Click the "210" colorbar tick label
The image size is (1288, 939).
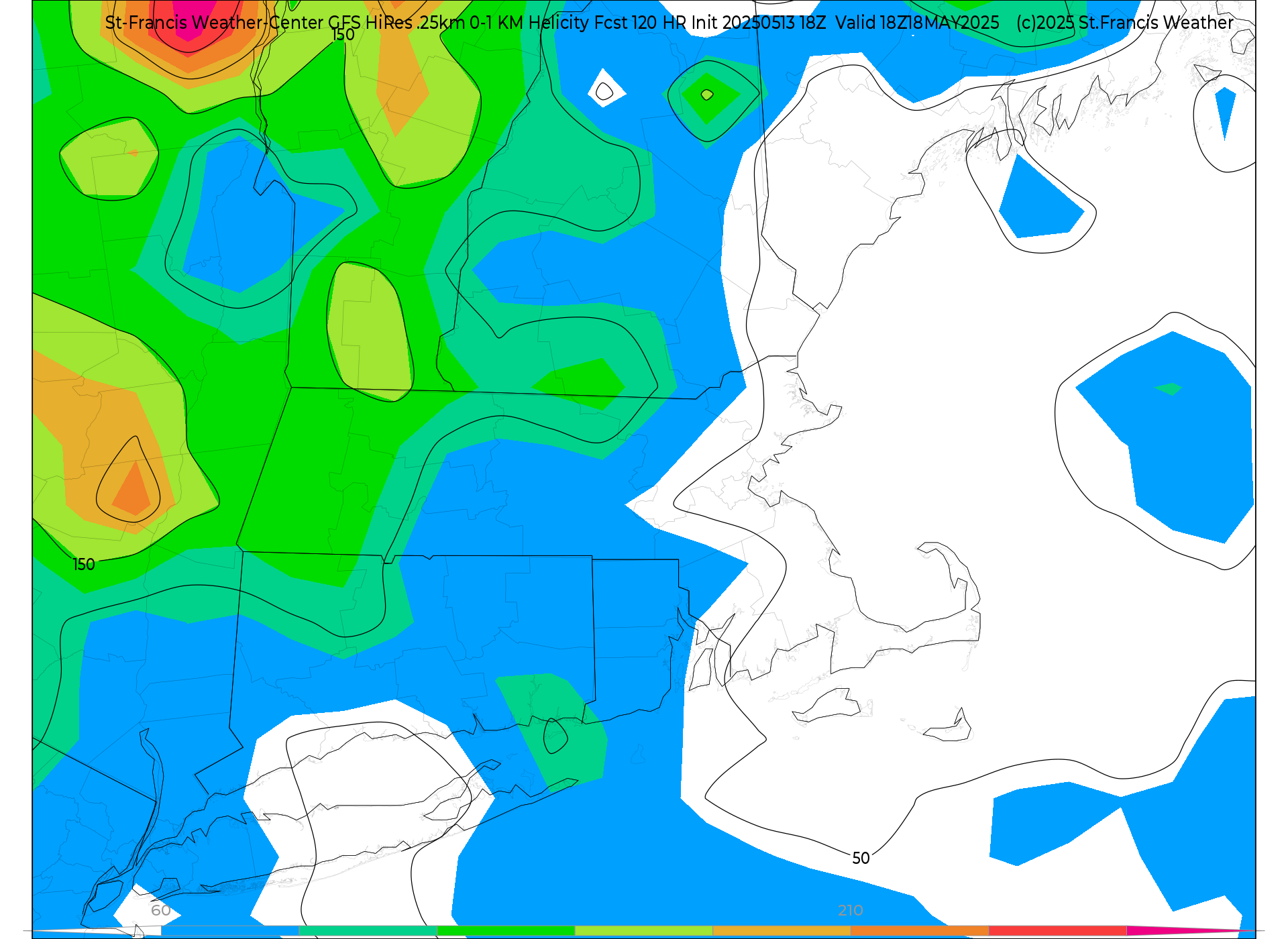[x=850, y=910]
